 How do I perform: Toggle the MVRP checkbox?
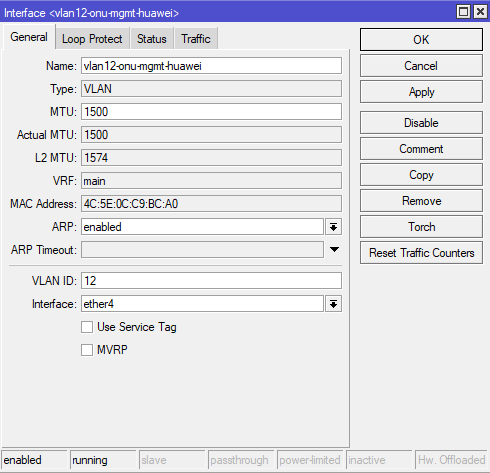click(x=87, y=350)
